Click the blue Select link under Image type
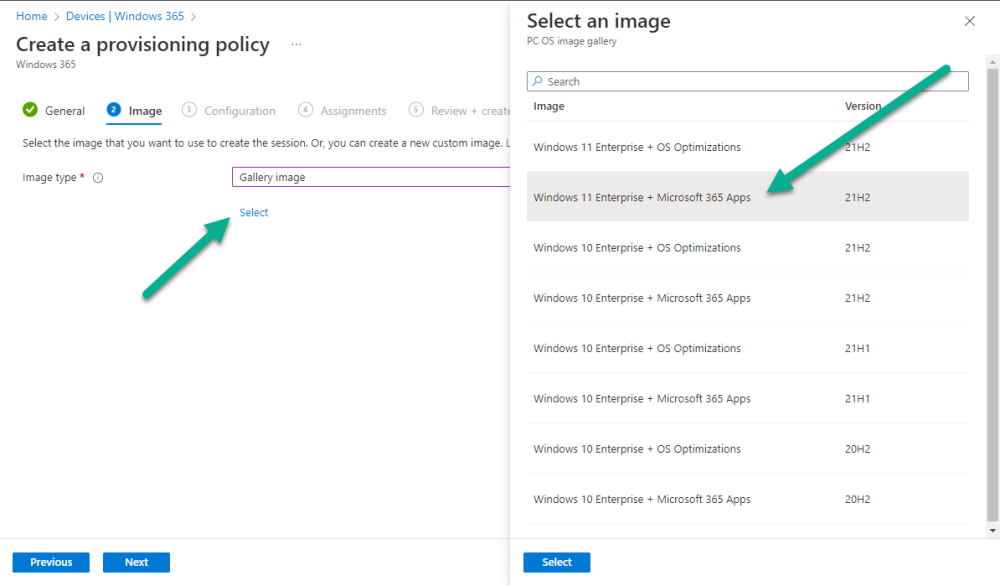This screenshot has height=586, width=1000. point(254,212)
